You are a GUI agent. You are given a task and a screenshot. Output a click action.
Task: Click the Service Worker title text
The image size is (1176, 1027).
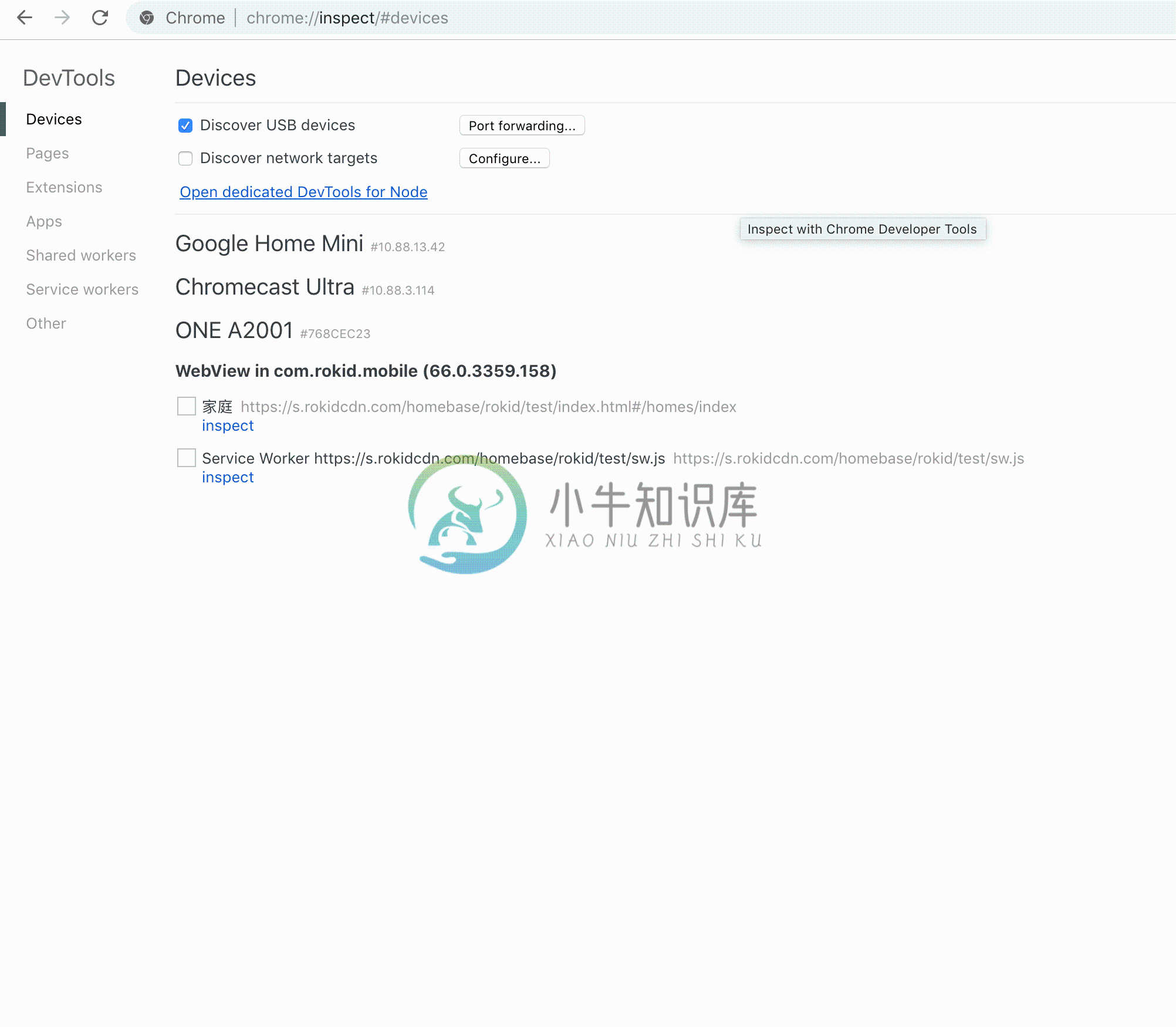tap(433, 458)
